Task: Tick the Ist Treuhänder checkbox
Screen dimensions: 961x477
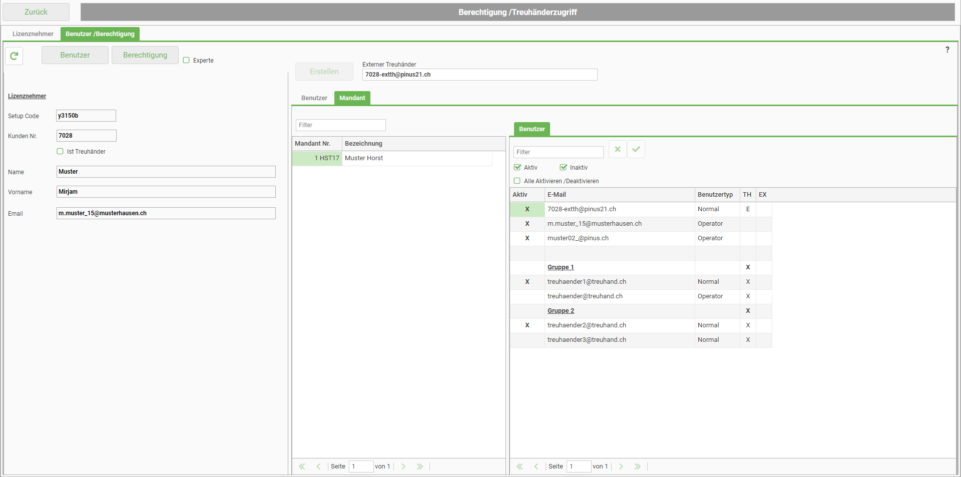Action: point(60,151)
